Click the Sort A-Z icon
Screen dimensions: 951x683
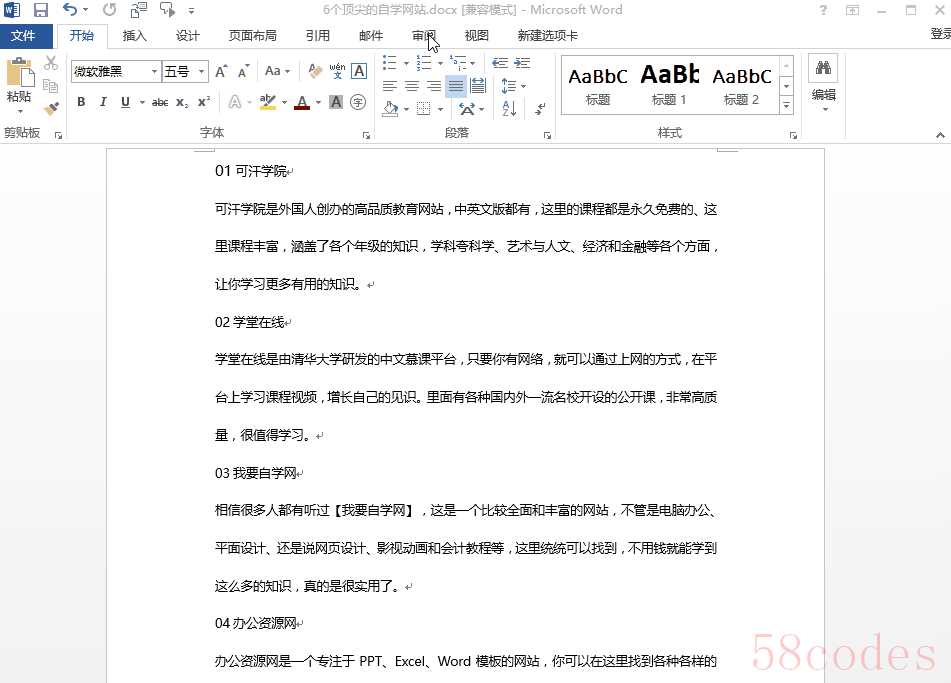tap(509, 109)
